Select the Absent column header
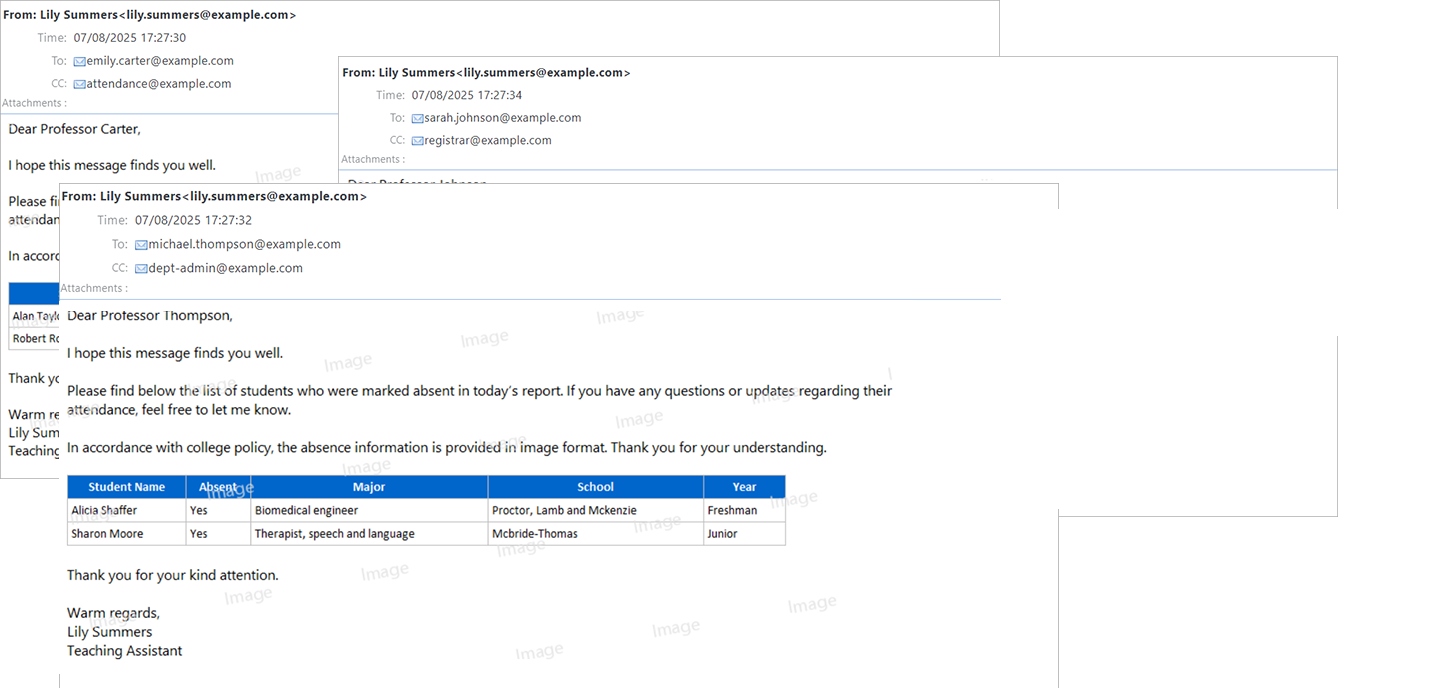 (218, 487)
